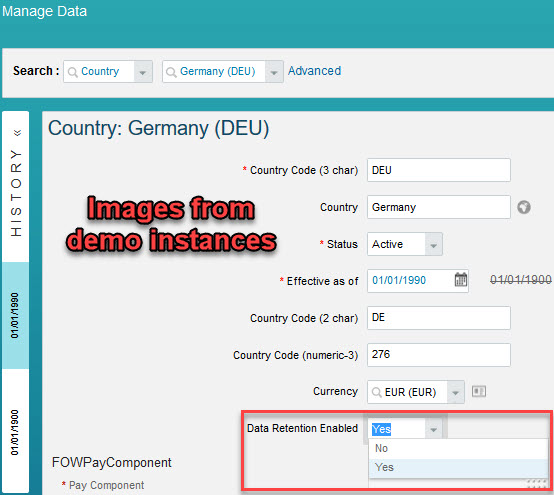
Task: Click the magnifier icon in Country search box
Action: 72,72
